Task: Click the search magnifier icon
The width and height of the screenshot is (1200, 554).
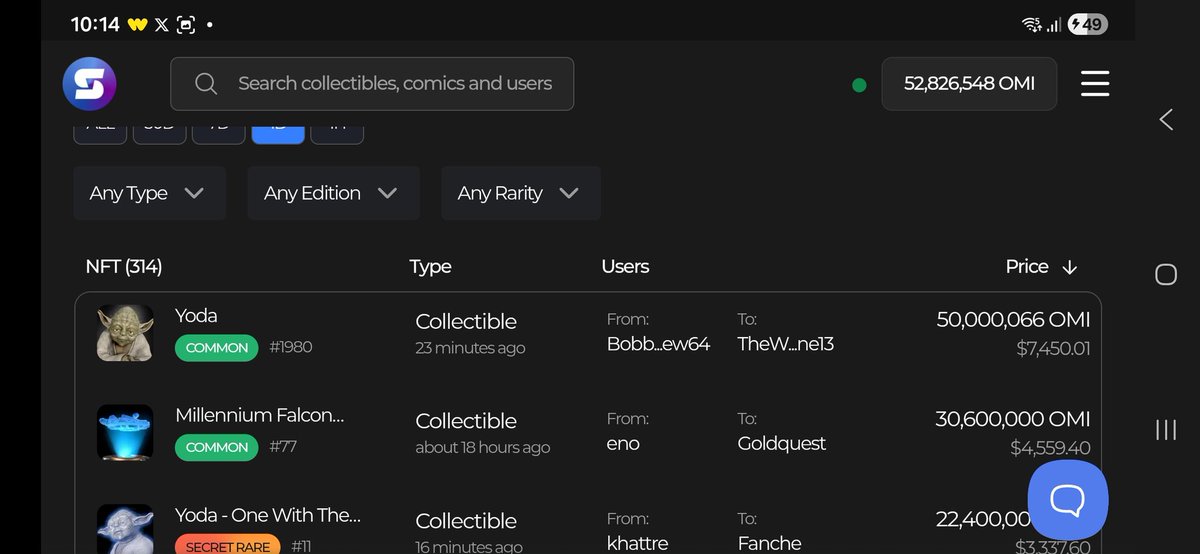Action: pos(206,84)
